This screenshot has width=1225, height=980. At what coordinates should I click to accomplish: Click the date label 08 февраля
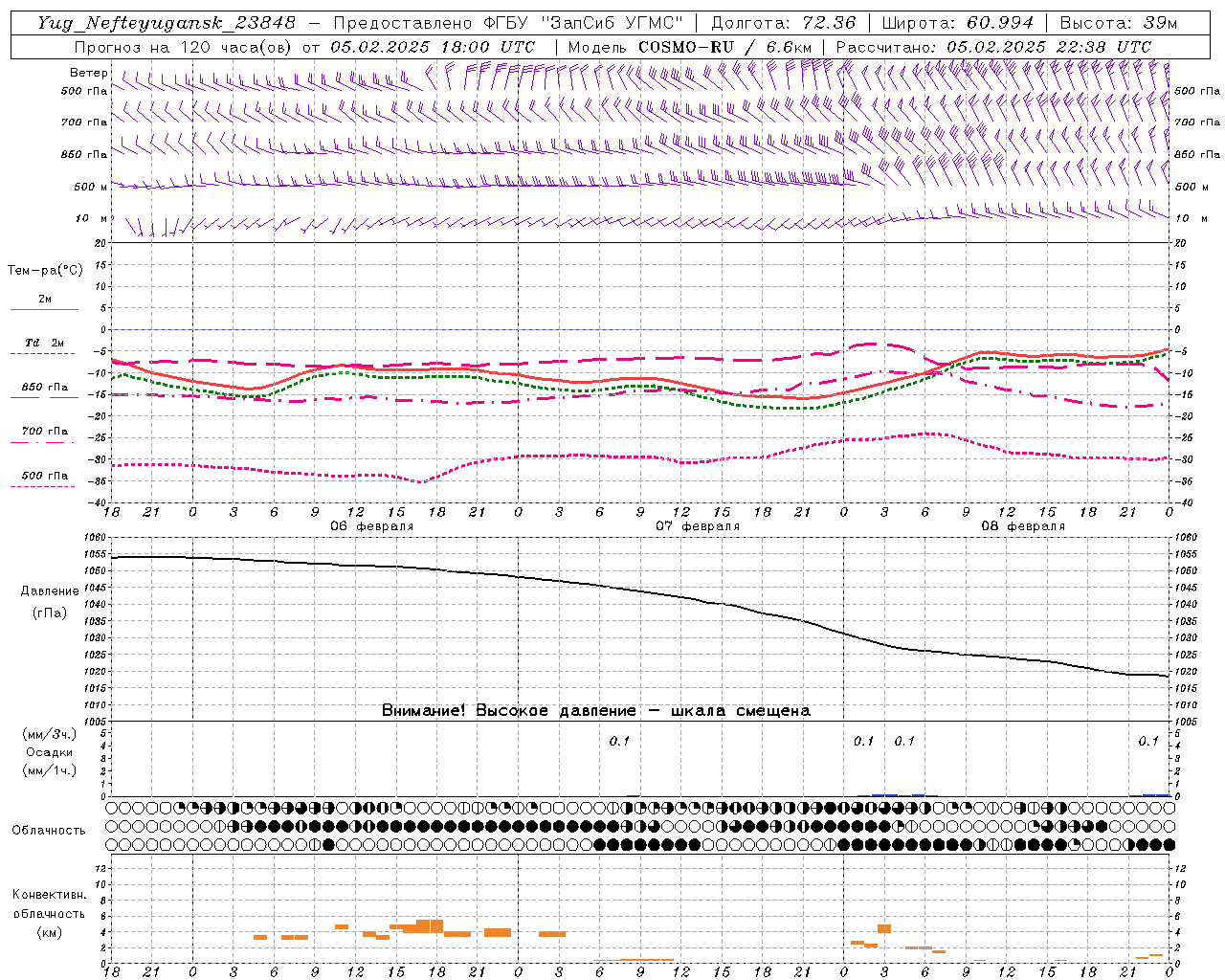[1023, 526]
